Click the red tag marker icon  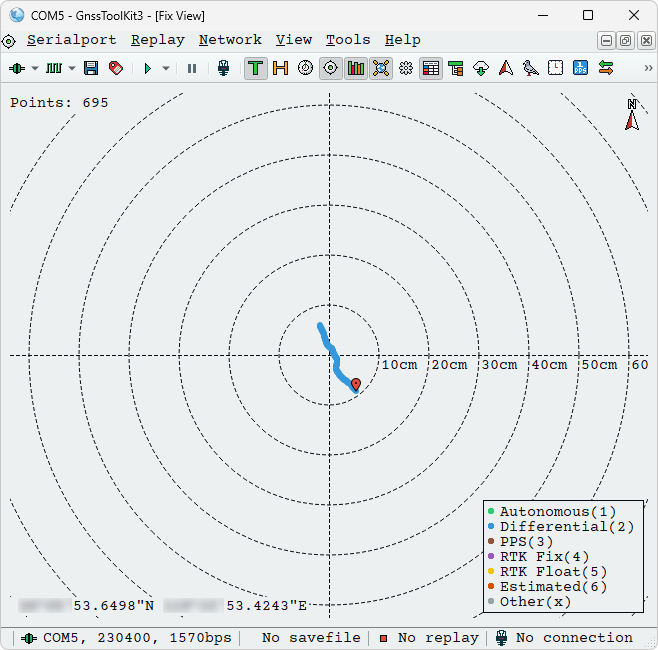116,68
